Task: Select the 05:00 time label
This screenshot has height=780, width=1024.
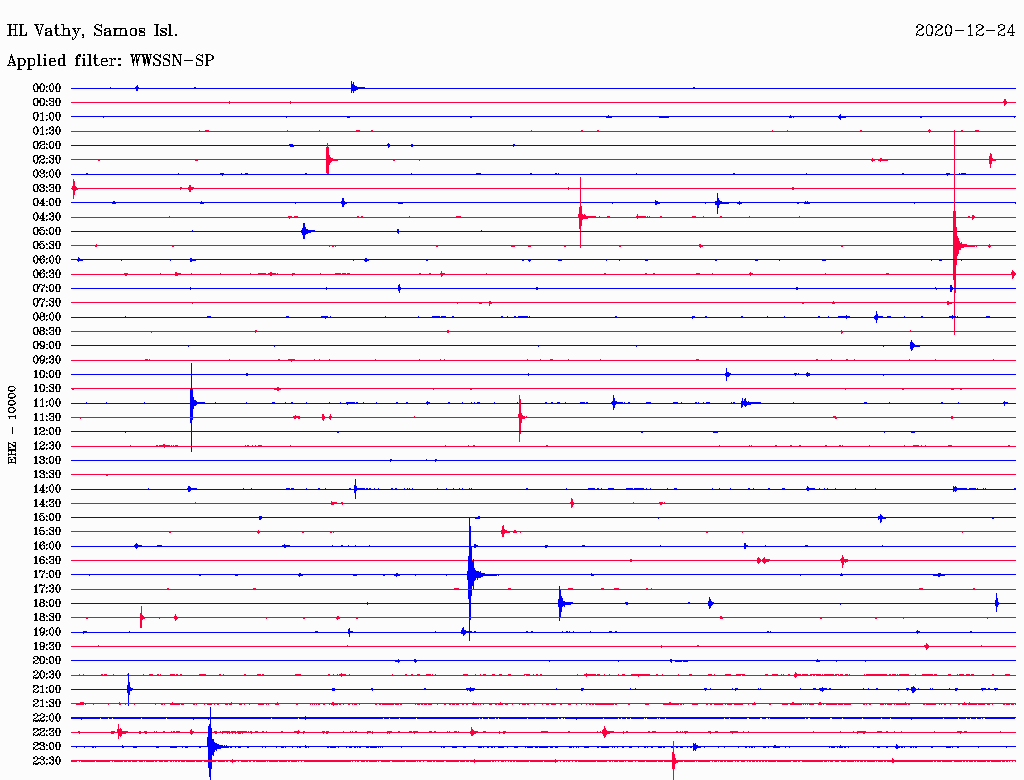Action: pyautogui.click(x=47, y=231)
